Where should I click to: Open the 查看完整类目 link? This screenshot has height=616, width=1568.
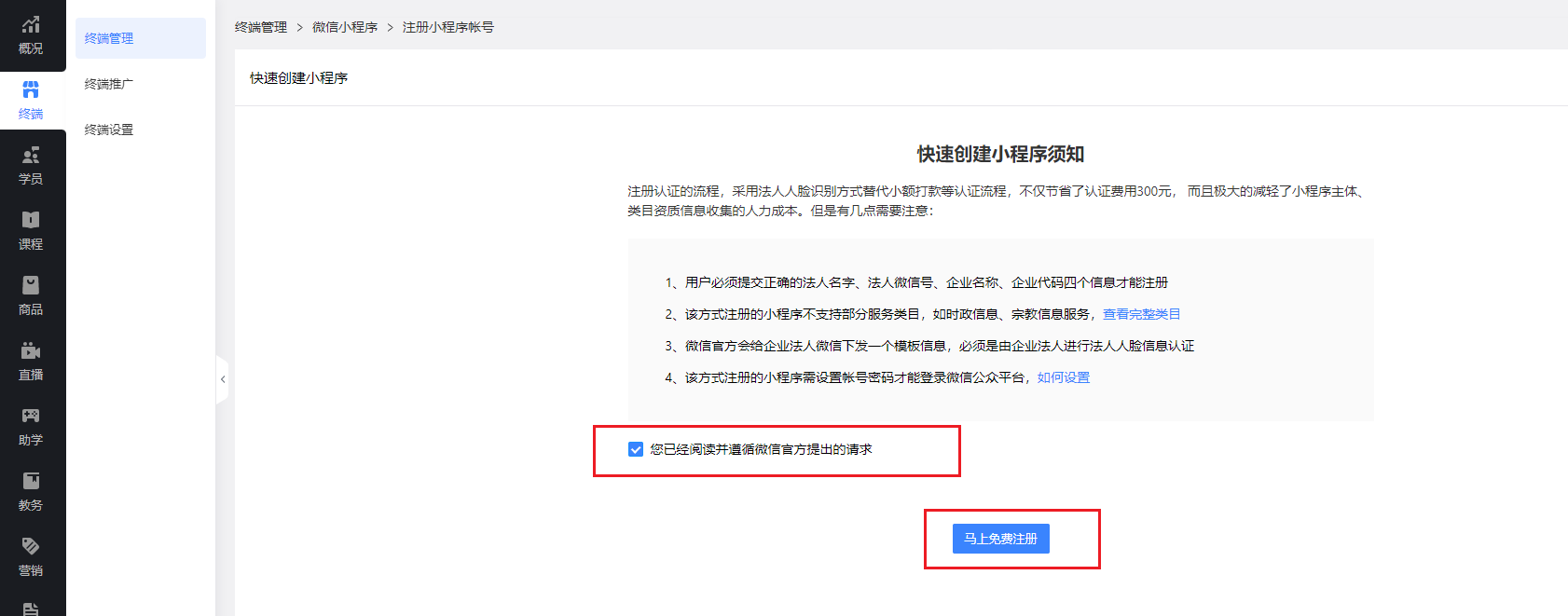pyautogui.click(x=1142, y=314)
